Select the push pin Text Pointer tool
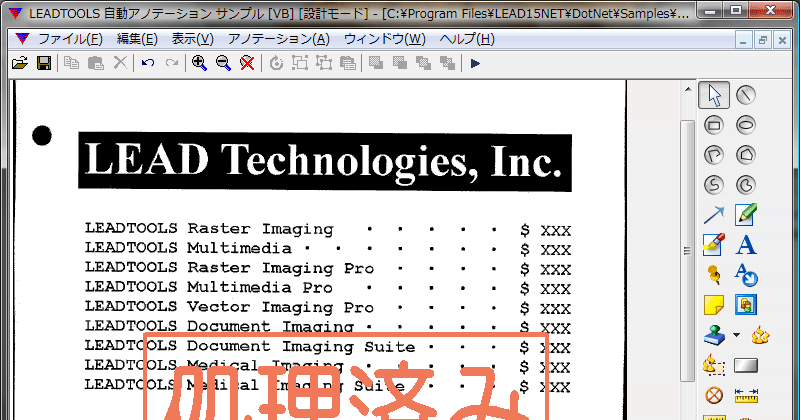This screenshot has width=800, height=420. coord(714,275)
